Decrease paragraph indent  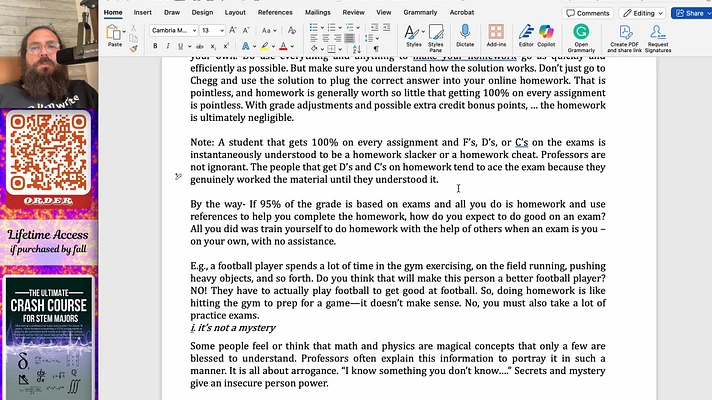tap(374, 28)
